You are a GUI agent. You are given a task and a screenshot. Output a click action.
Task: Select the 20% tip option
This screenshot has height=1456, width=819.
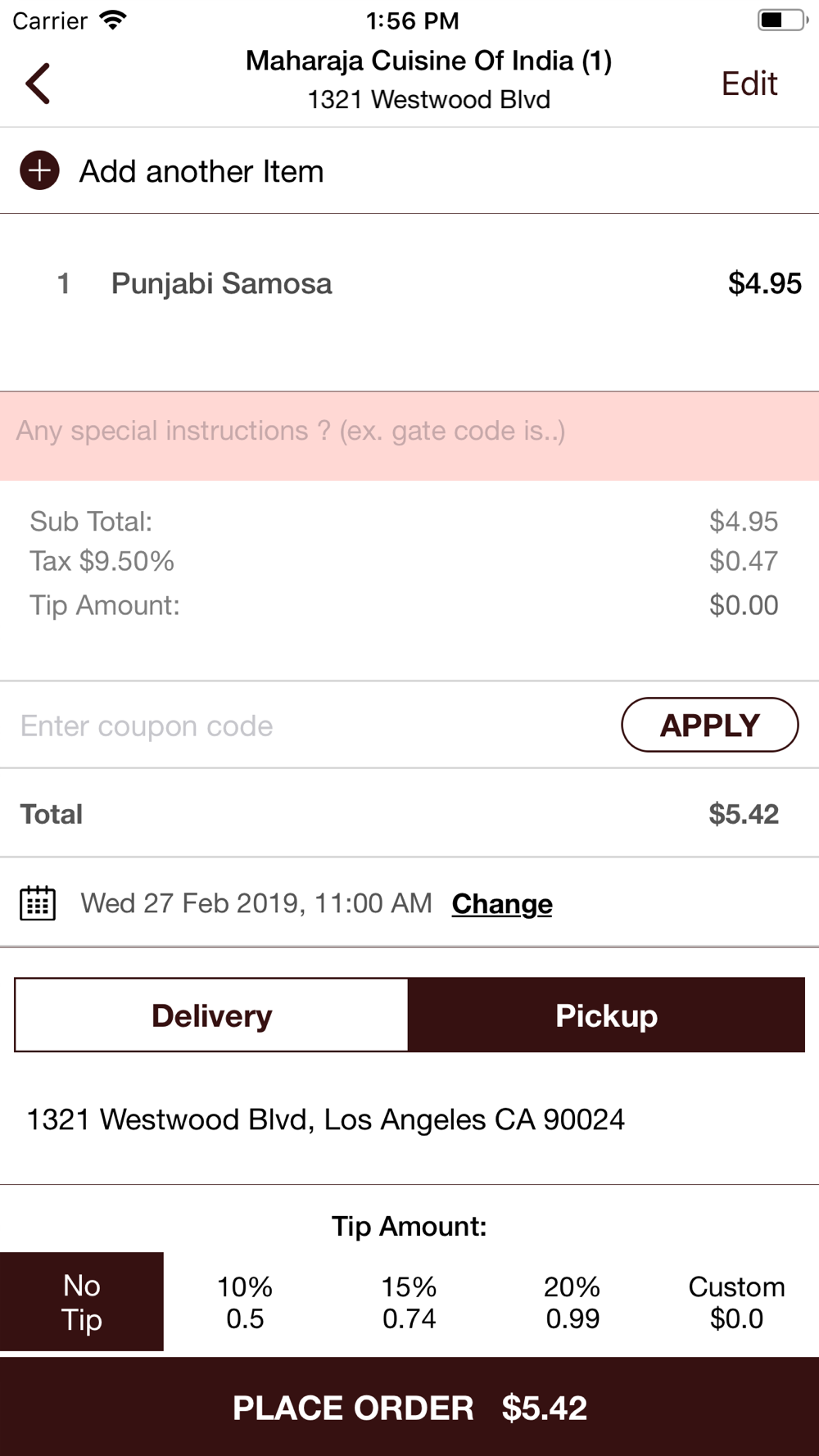point(572,1302)
